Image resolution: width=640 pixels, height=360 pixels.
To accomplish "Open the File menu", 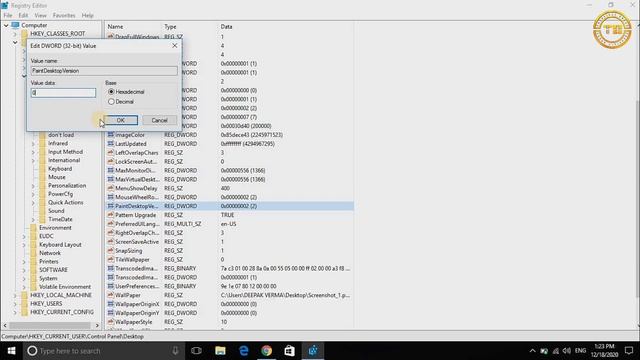I will click(x=8, y=16).
